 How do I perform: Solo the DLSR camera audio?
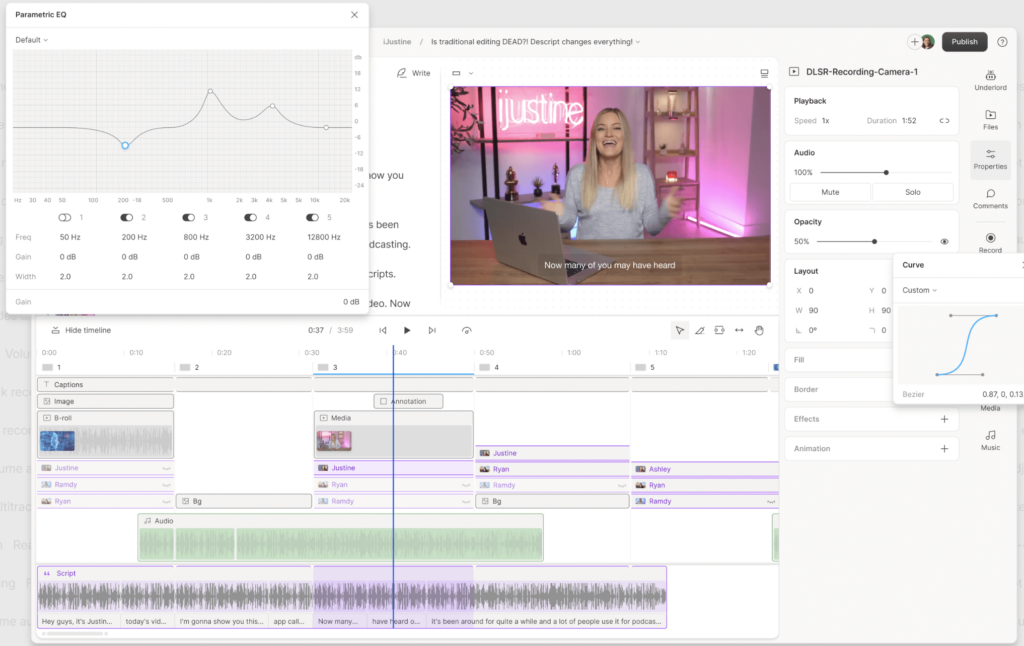[x=913, y=191]
